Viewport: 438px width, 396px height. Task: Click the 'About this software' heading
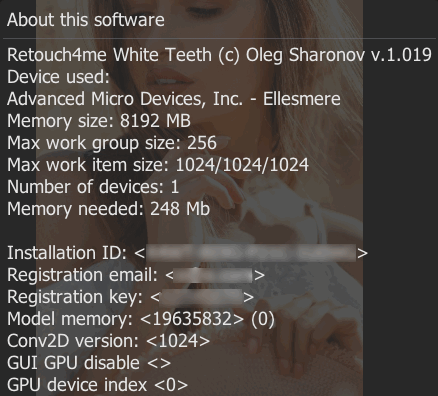(x=86, y=20)
